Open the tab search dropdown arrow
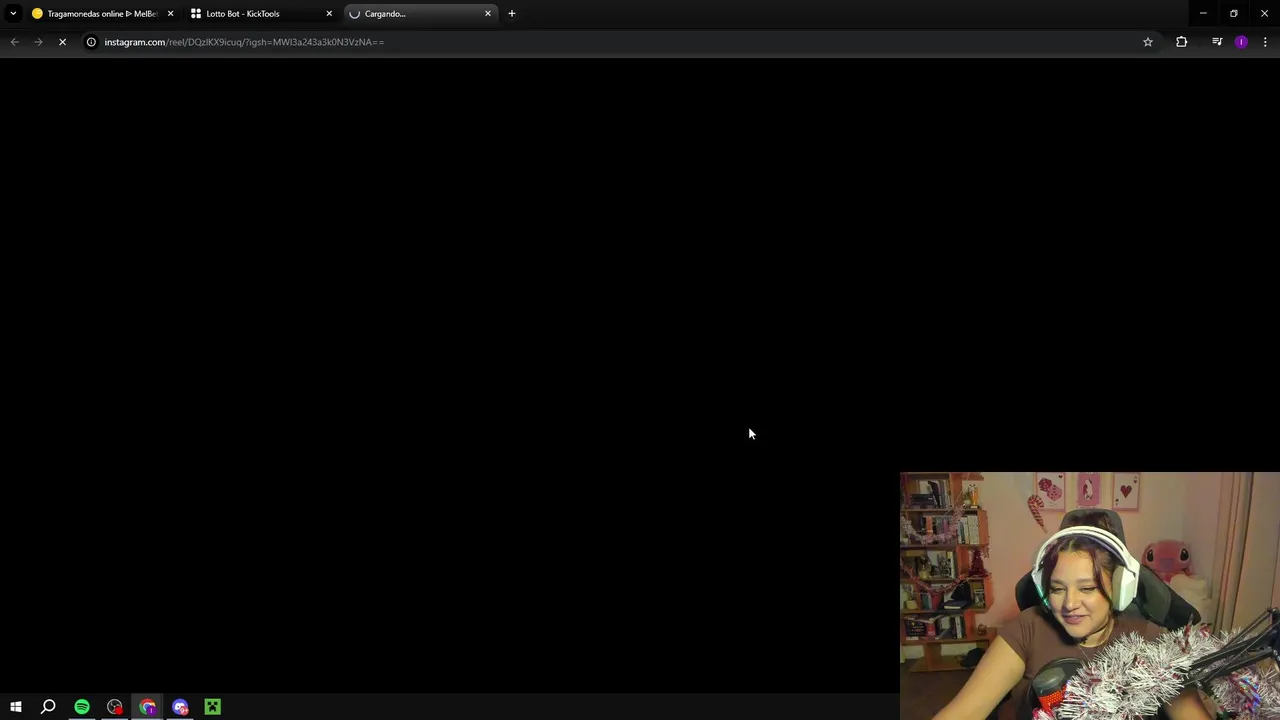This screenshot has width=1280, height=720. click(x=13, y=14)
